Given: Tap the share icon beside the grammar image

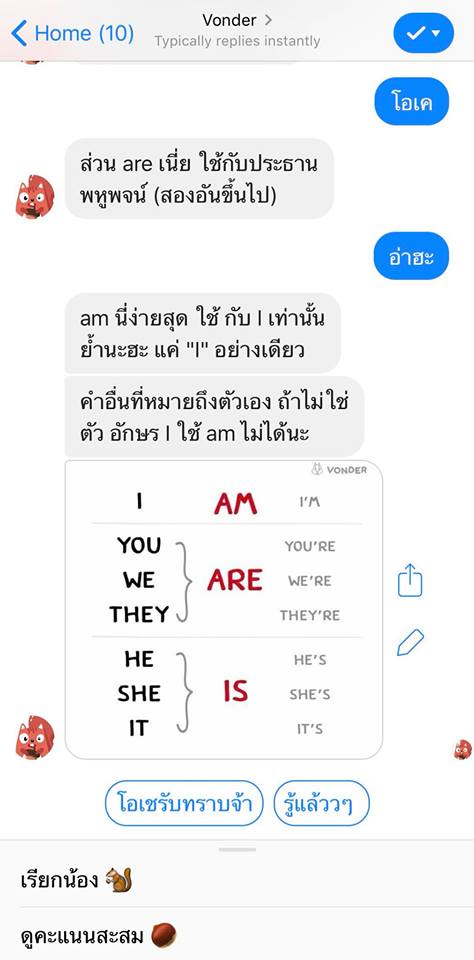Looking at the screenshot, I should pyautogui.click(x=410, y=580).
